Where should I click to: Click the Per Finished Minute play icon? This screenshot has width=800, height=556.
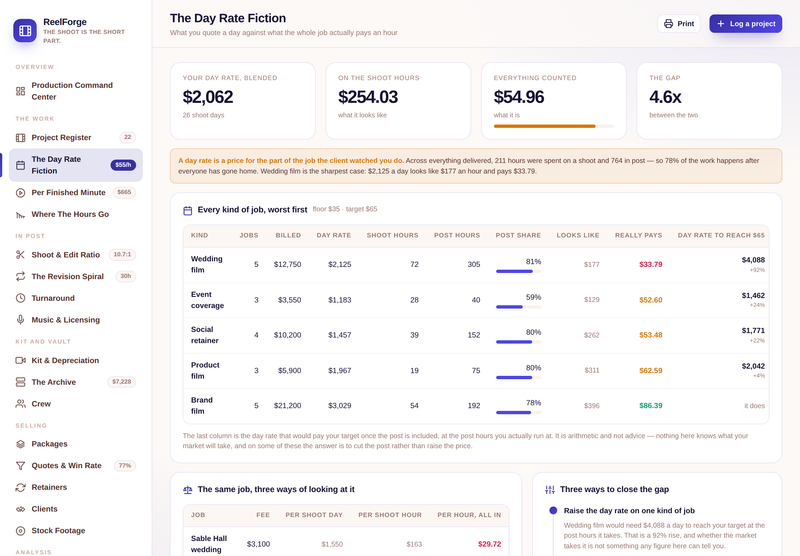point(20,193)
